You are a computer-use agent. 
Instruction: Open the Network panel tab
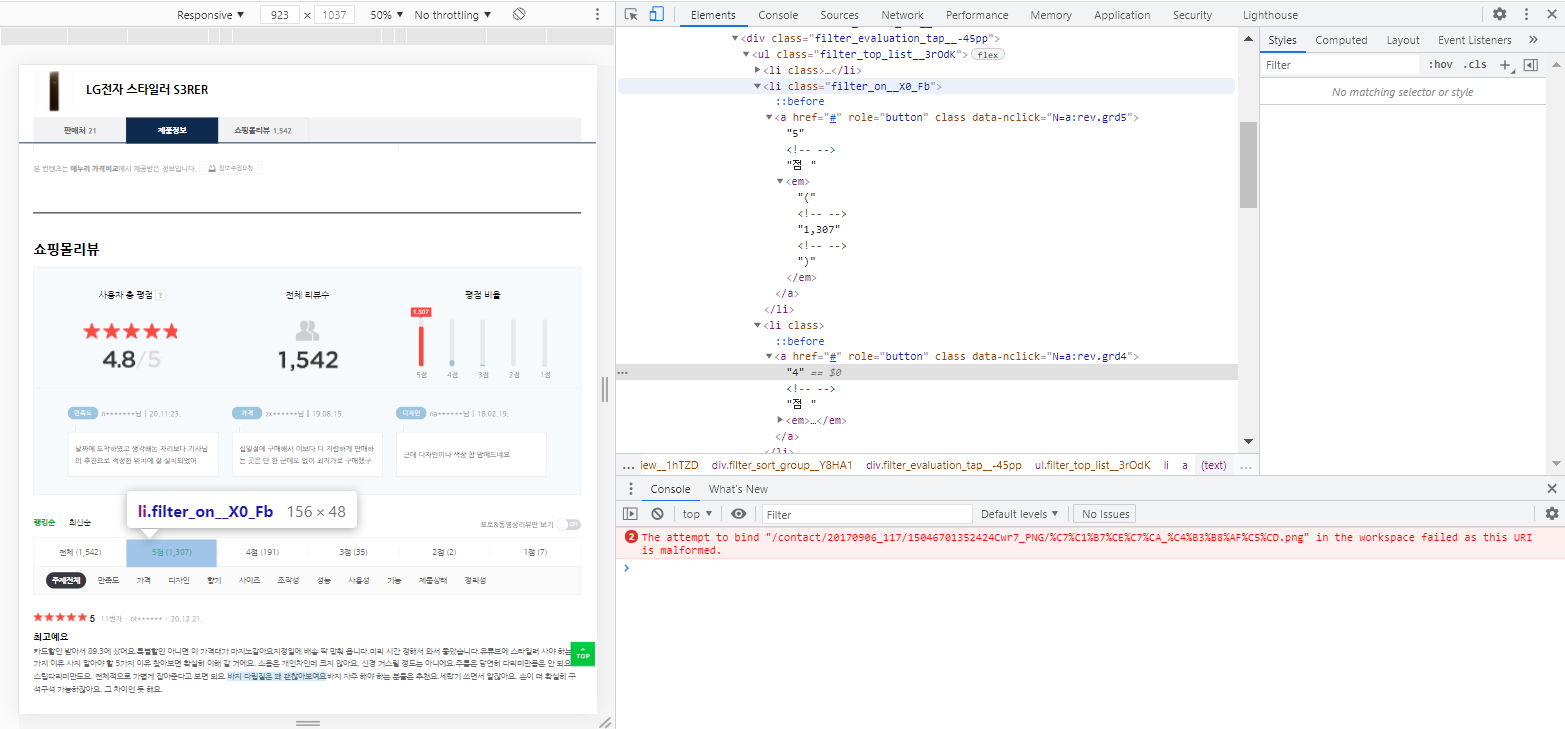point(902,15)
